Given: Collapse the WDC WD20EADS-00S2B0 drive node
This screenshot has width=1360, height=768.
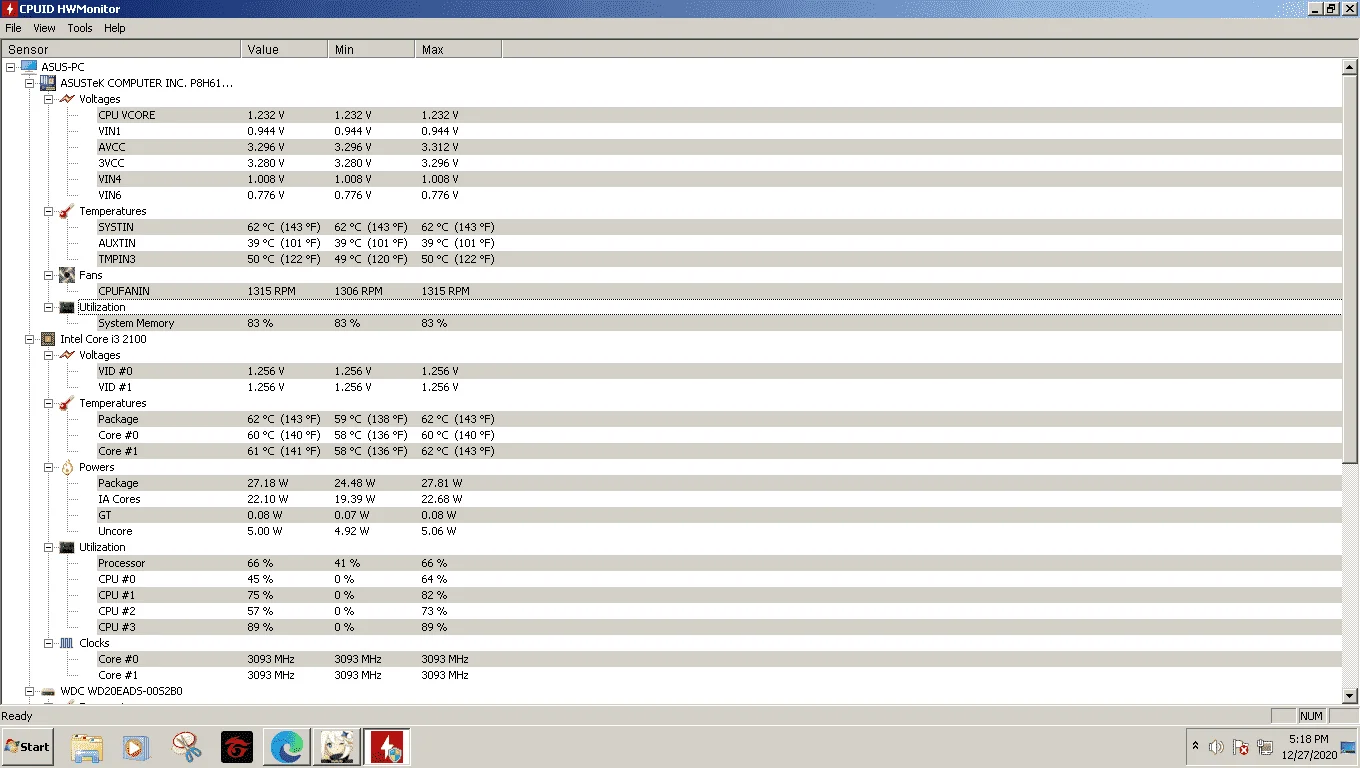Looking at the screenshot, I should [30, 691].
